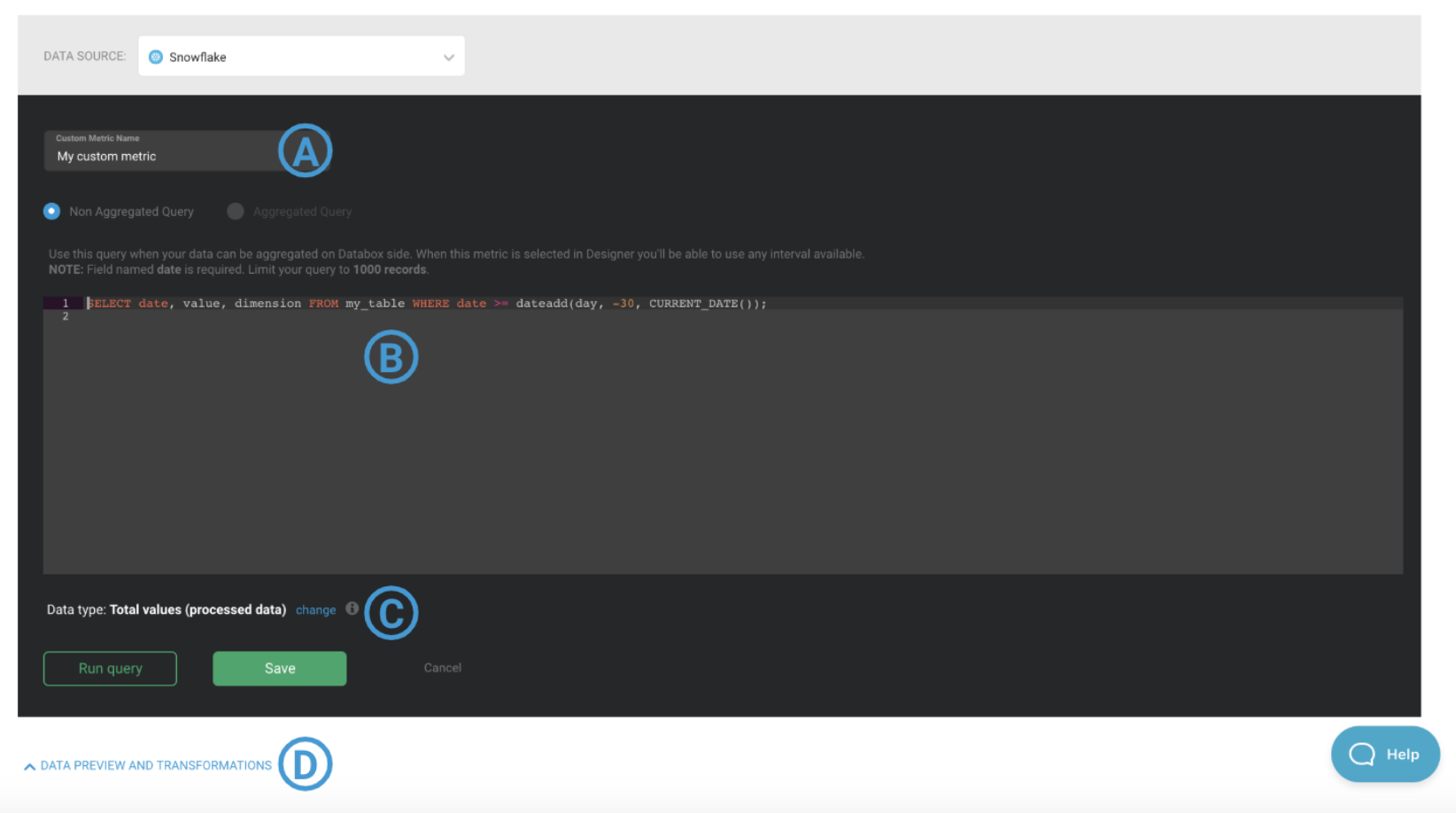Click the SELECT statement in SQL editor
This screenshot has height=813, width=1456.
[109, 303]
